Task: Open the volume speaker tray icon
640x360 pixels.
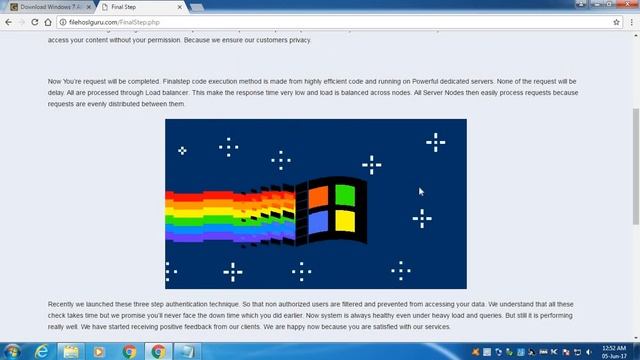Action: click(589, 352)
